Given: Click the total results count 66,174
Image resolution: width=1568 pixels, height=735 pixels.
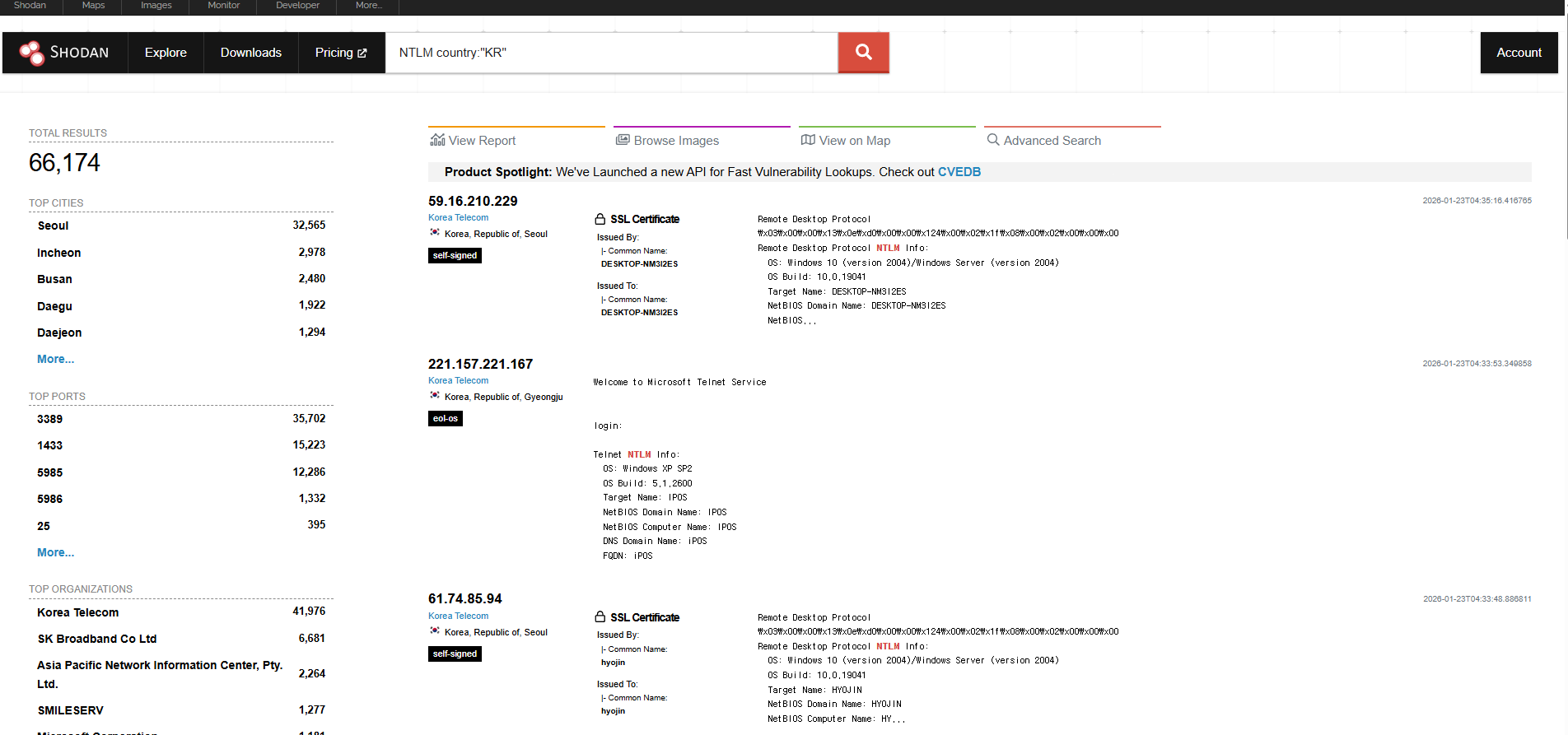Looking at the screenshot, I should click(64, 163).
